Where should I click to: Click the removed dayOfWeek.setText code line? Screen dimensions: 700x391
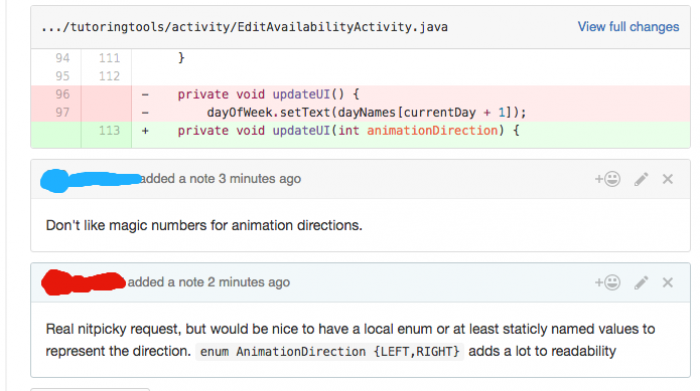click(x=367, y=112)
